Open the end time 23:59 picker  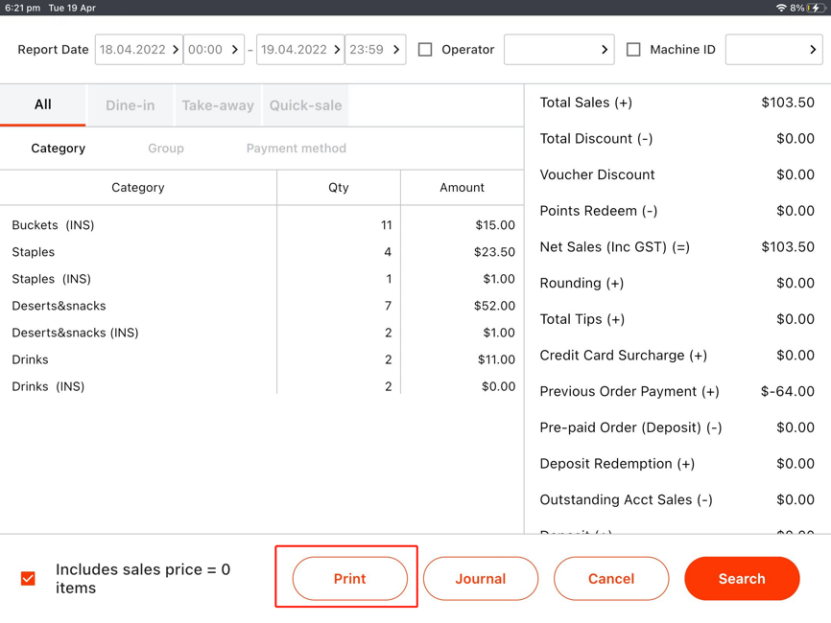point(375,50)
